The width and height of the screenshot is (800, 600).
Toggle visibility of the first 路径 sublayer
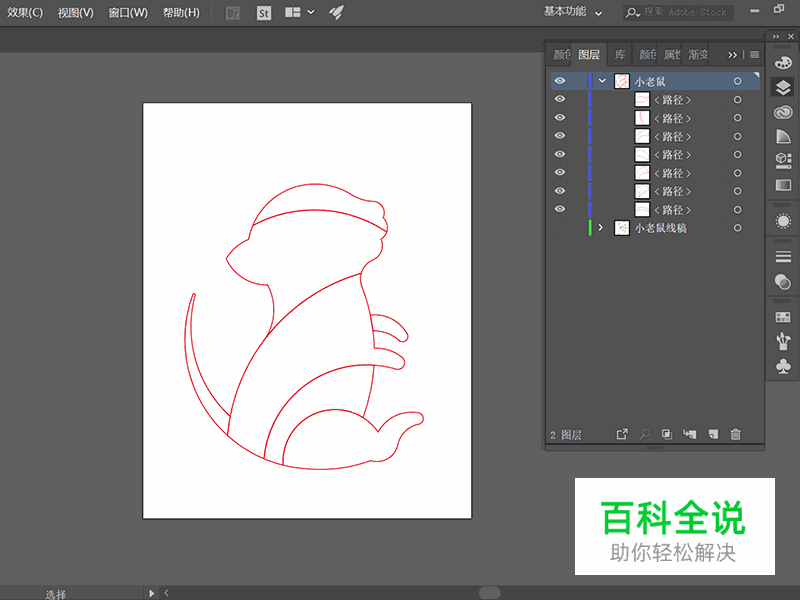coord(560,98)
